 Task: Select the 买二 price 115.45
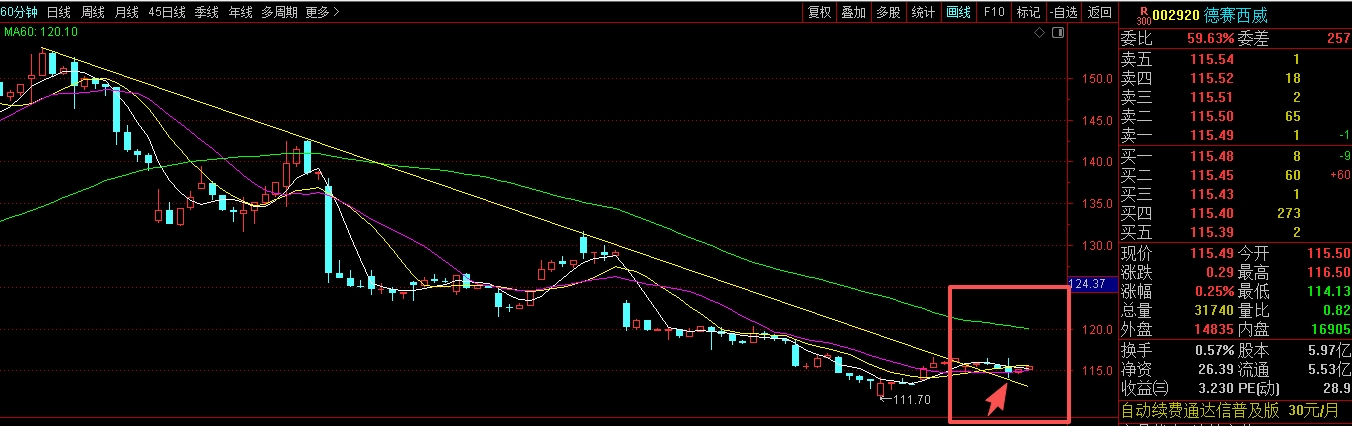point(1212,175)
